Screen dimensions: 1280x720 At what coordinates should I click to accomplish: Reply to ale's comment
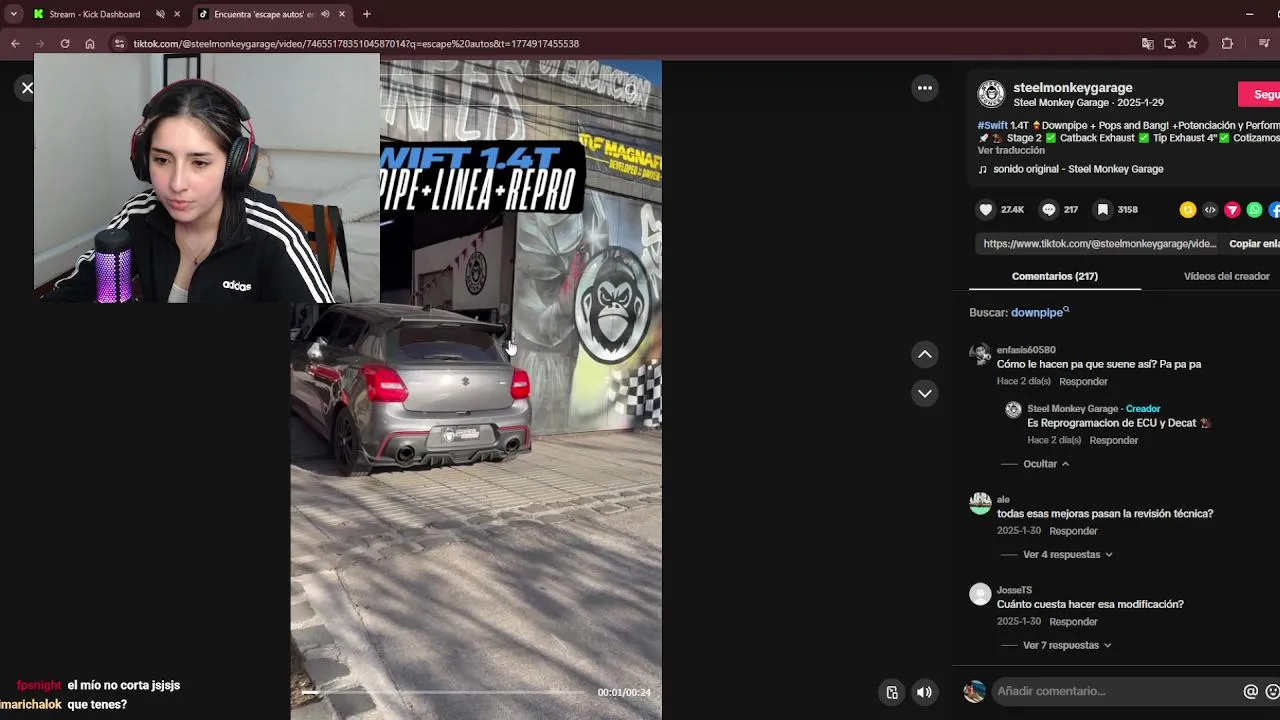[1073, 531]
